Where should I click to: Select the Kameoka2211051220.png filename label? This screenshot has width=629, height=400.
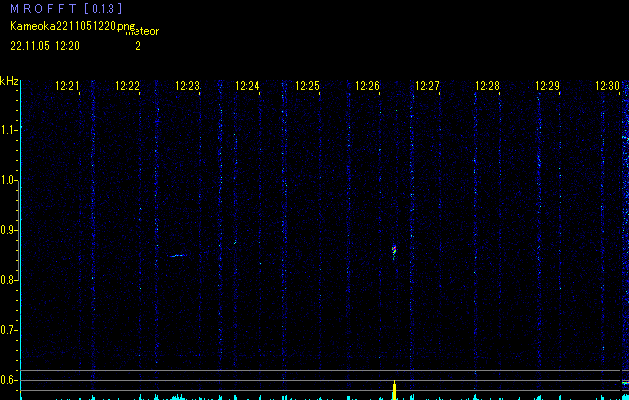pos(73,27)
